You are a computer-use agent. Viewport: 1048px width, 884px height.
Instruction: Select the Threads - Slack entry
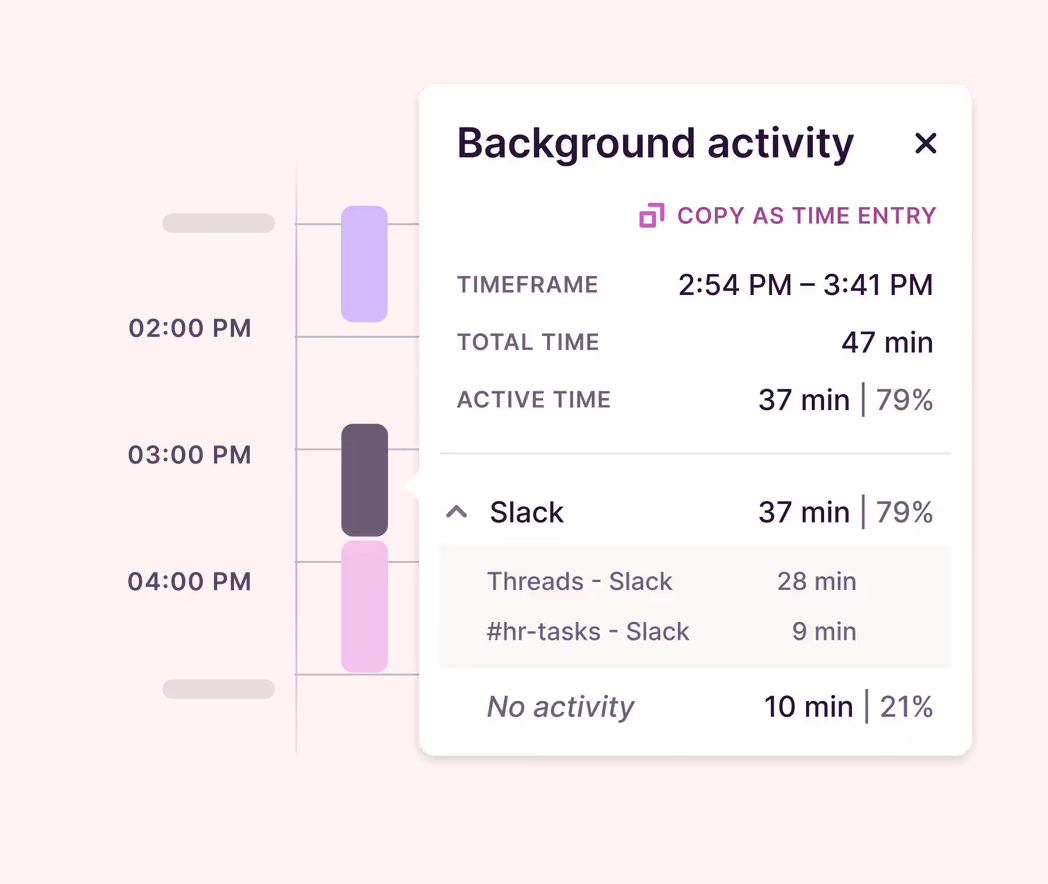coord(579,581)
